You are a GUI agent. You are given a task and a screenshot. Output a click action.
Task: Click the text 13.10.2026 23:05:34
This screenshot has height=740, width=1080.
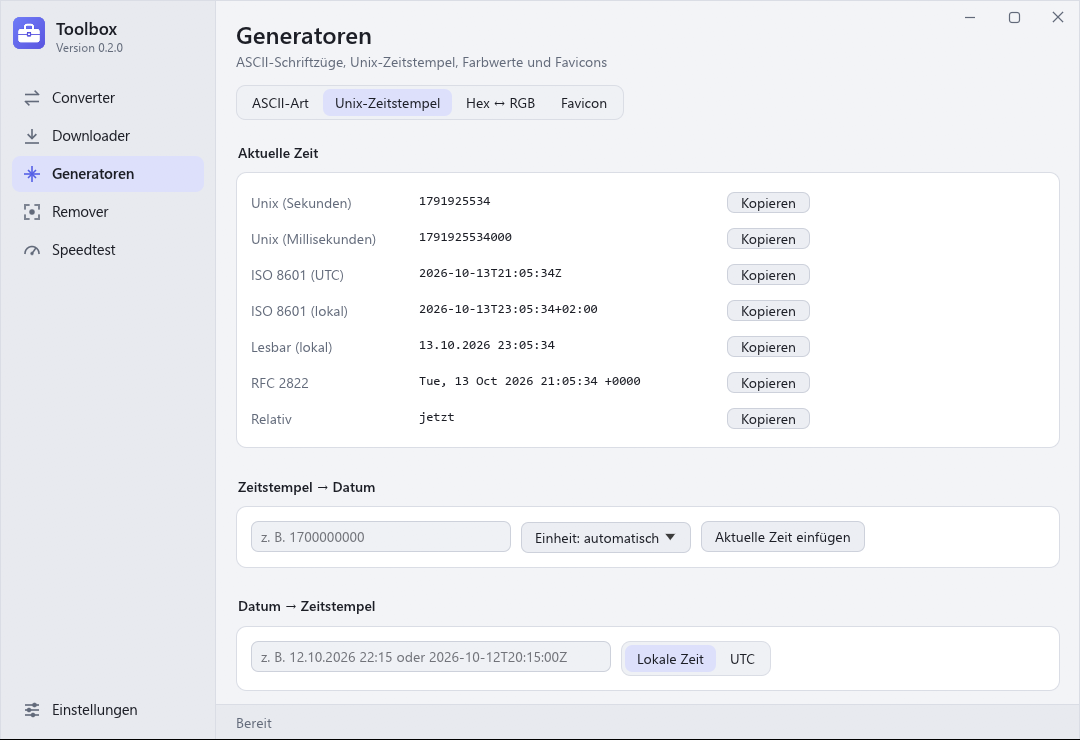(x=487, y=345)
